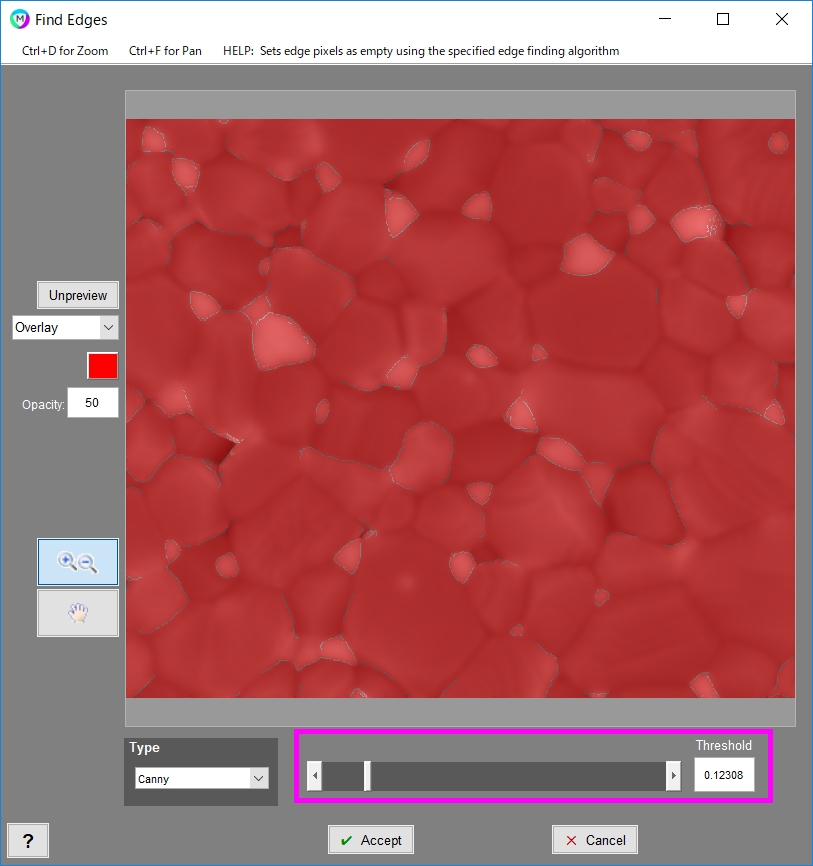Select the Zoom magnifier tool
The image size is (813, 866).
(78, 562)
